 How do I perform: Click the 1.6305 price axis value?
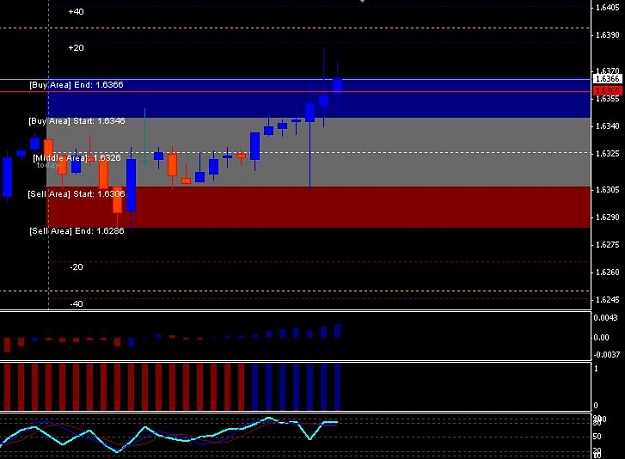607,190
